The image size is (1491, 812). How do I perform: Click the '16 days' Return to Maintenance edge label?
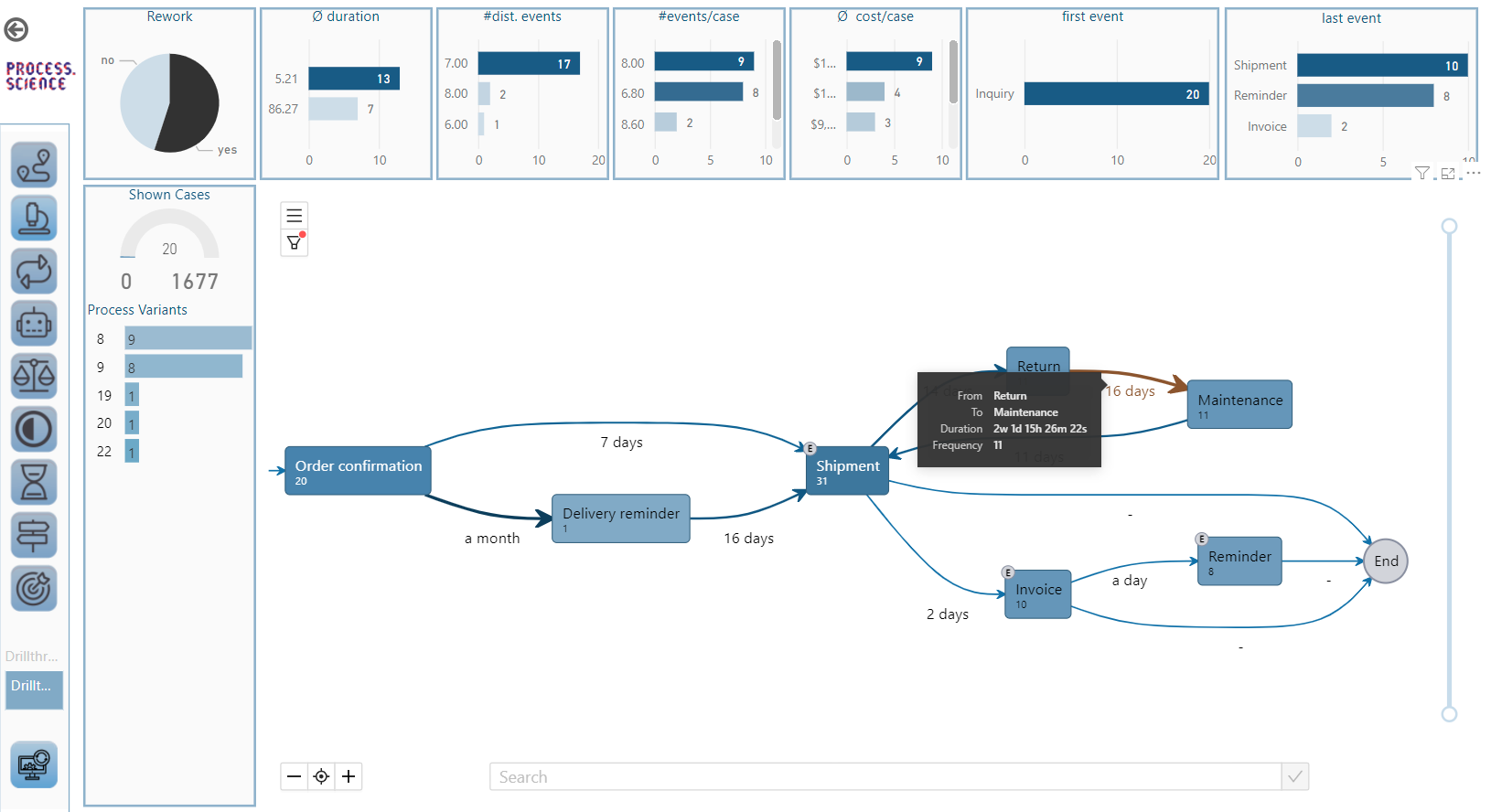pos(1130,391)
